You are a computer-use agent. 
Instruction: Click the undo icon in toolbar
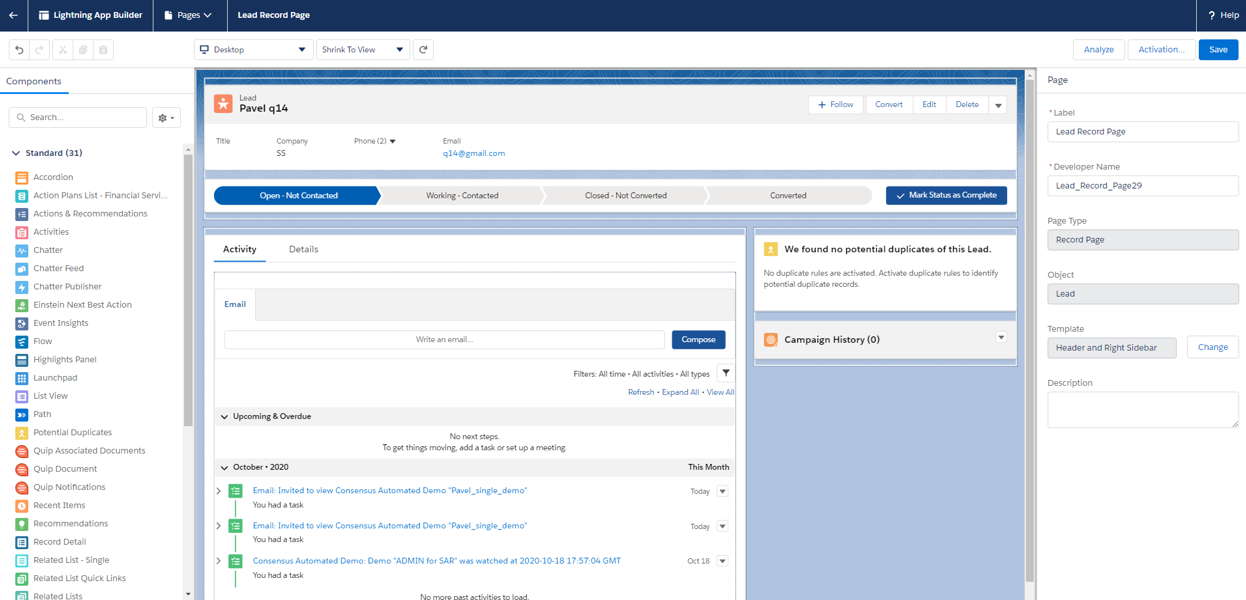(x=19, y=50)
